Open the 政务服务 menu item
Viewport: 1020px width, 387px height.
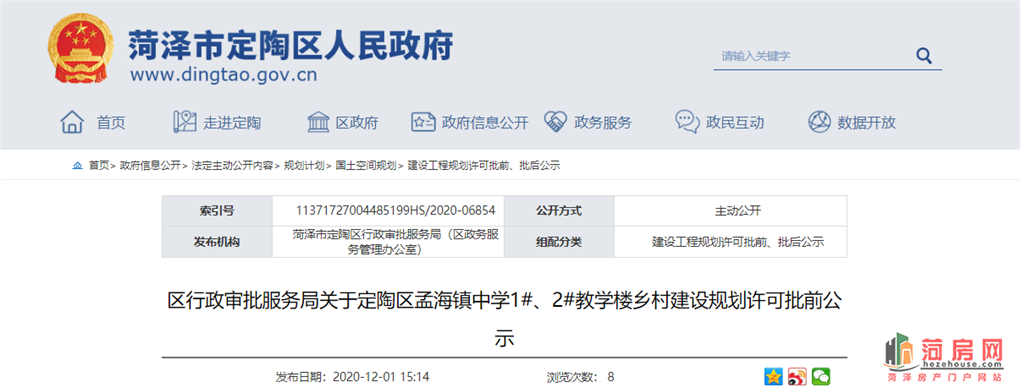click(x=602, y=122)
